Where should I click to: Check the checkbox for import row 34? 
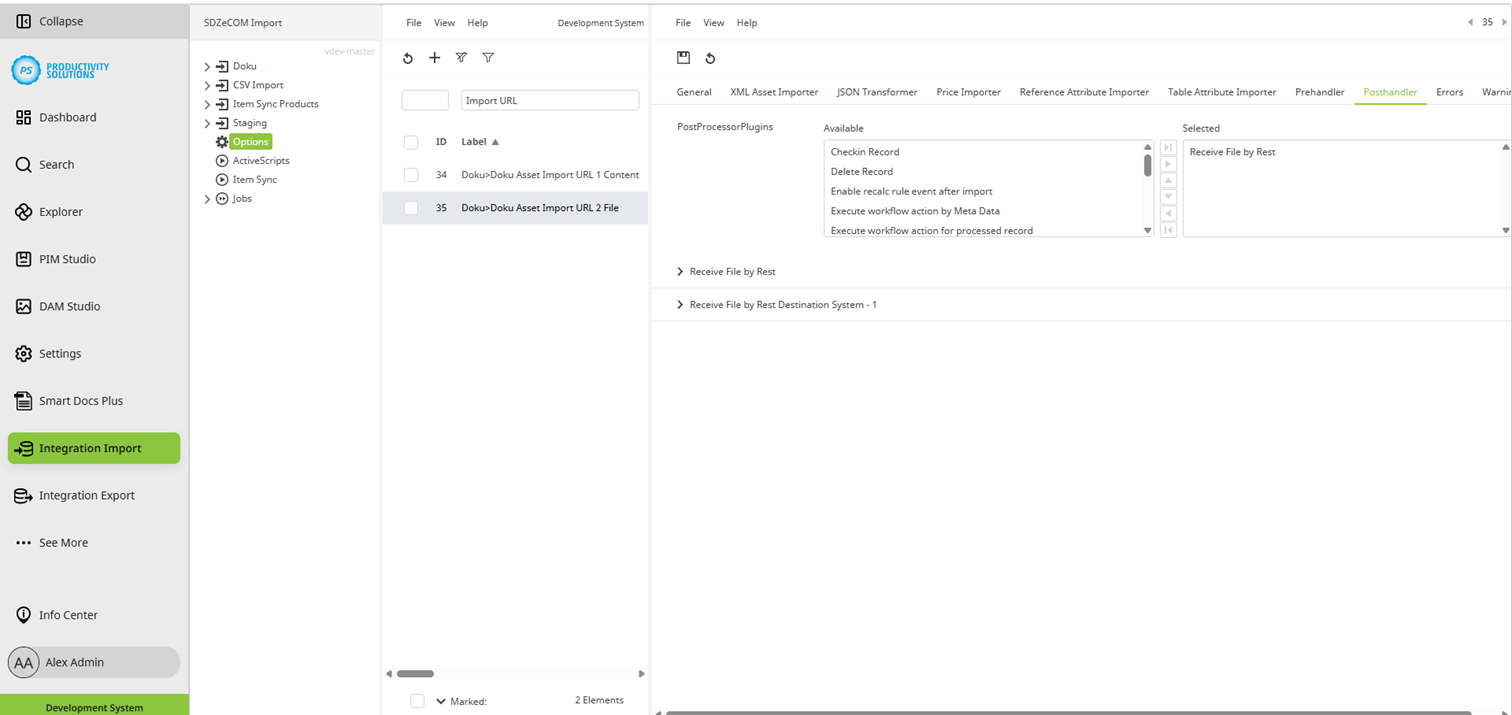pyautogui.click(x=410, y=174)
